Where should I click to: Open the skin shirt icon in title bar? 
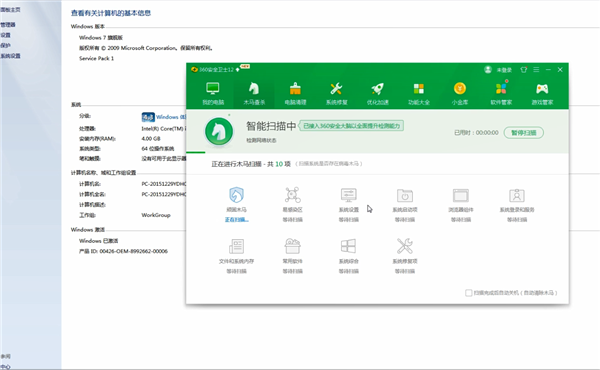[x=523, y=70]
